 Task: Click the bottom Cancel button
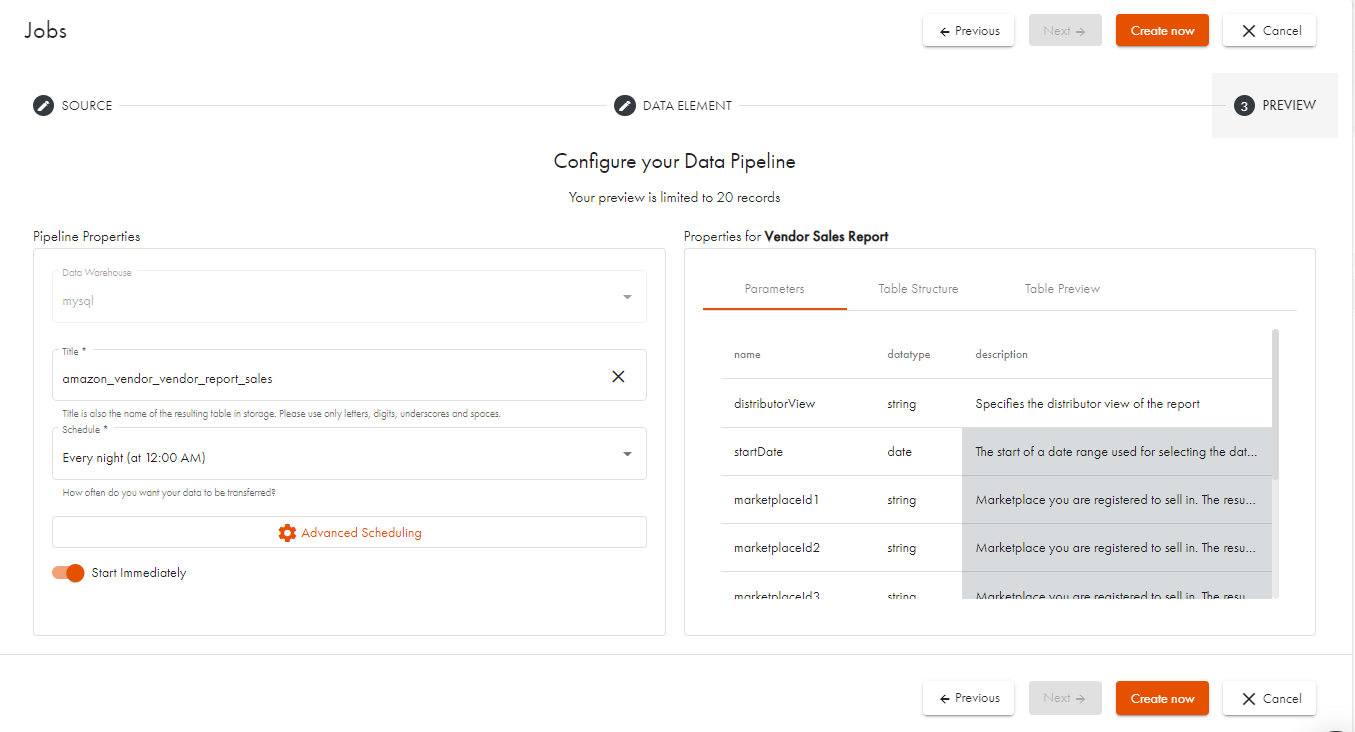pyautogui.click(x=1269, y=698)
